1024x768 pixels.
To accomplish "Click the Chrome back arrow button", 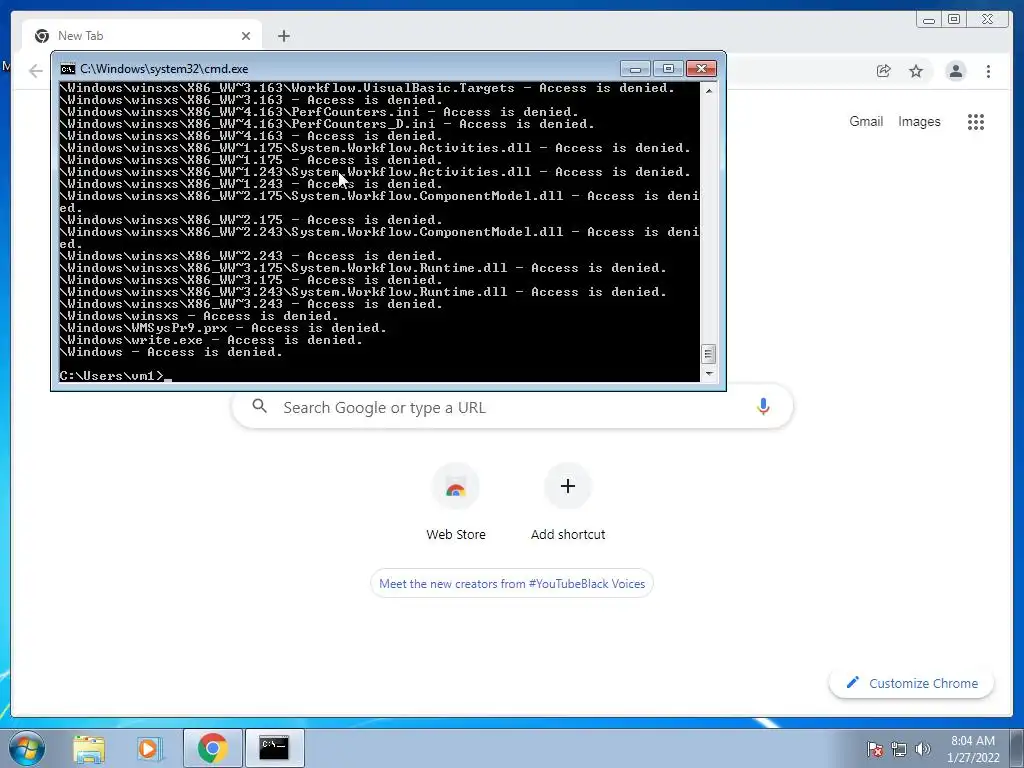I will pyautogui.click(x=35, y=71).
